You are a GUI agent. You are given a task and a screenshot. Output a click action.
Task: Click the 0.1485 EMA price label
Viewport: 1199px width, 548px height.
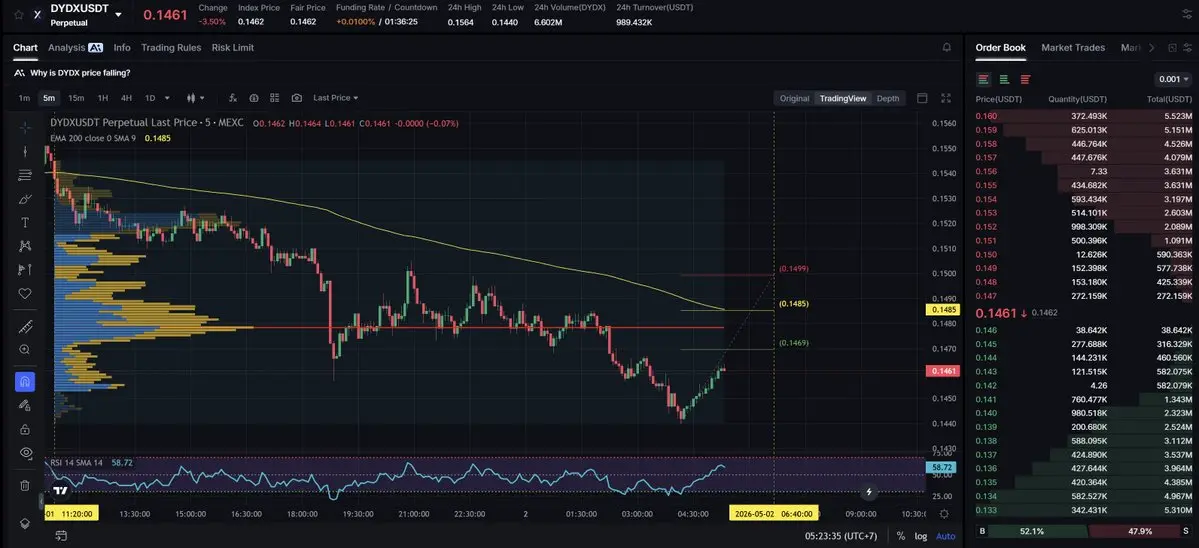[x=942, y=310]
